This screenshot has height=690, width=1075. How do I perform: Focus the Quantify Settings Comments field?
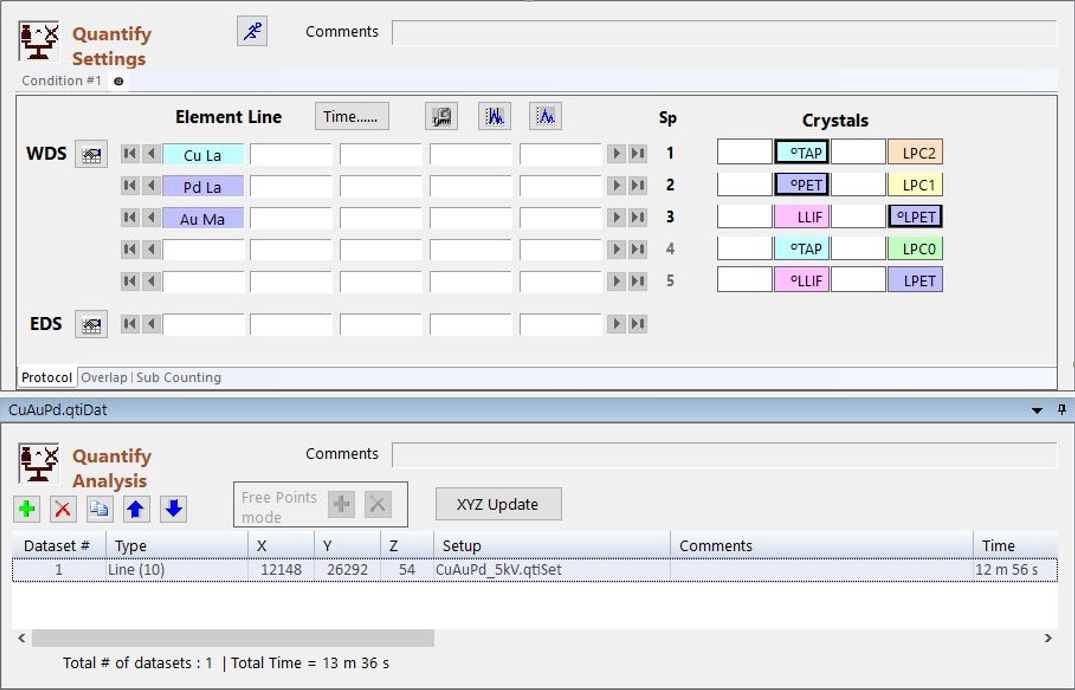[725, 32]
